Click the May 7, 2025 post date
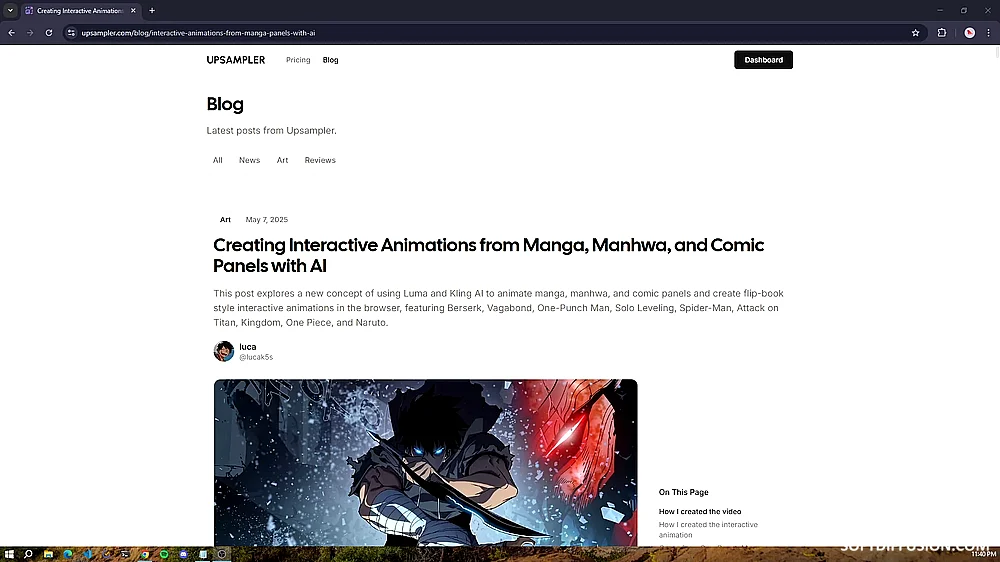 267,219
